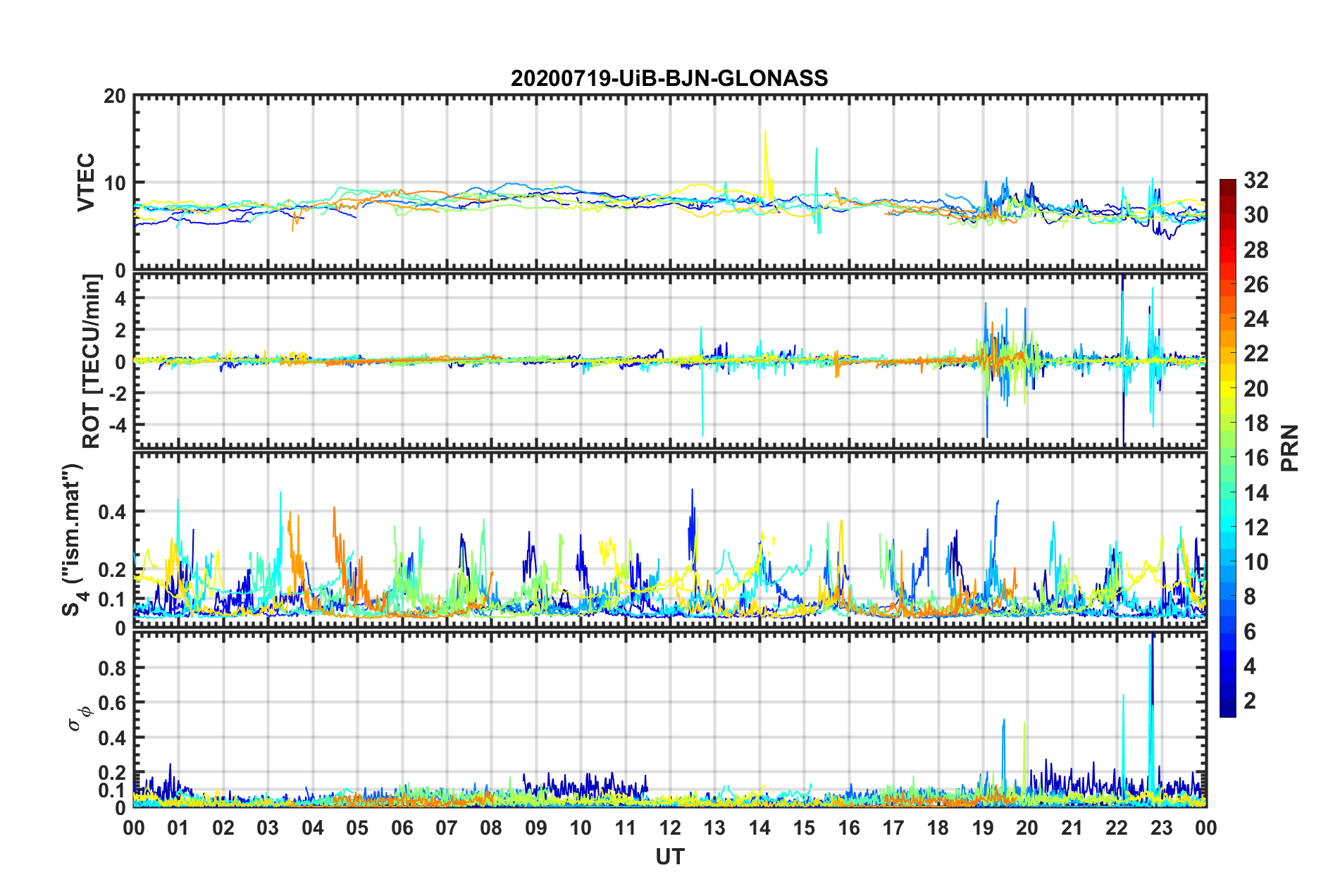Select PRN colorbar tick label 26
The height and width of the screenshot is (896, 1340).
pos(1255,285)
